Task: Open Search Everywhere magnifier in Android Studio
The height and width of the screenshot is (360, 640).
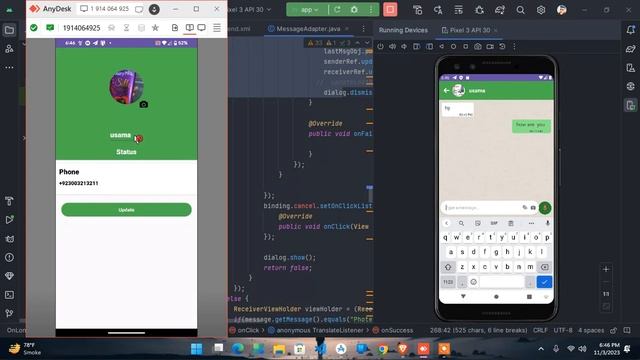Action: pos(520,10)
